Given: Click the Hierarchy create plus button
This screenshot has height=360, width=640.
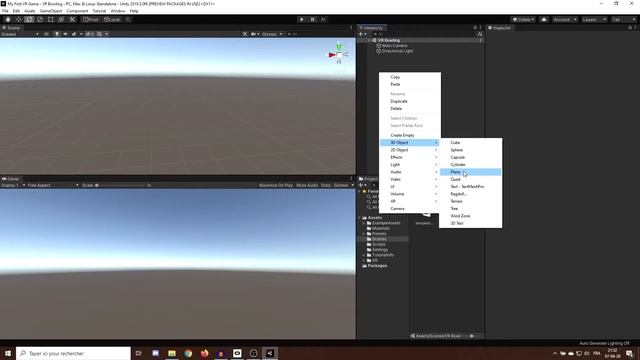Looking at the screenshot, I should point(362,34).
